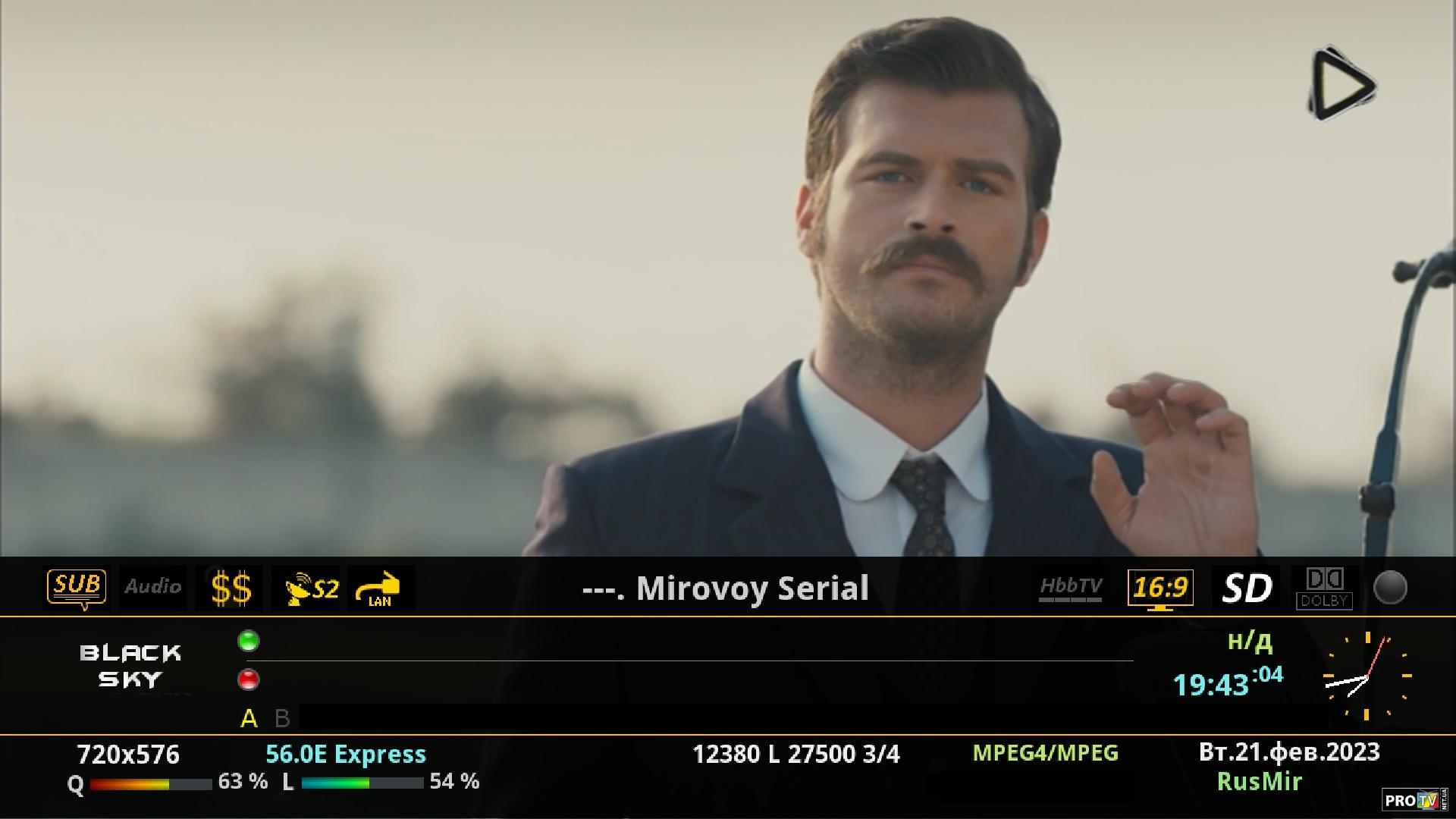Click the $$ encrypted channel icon
This screenshot has width=1456, height=819.
231,588
